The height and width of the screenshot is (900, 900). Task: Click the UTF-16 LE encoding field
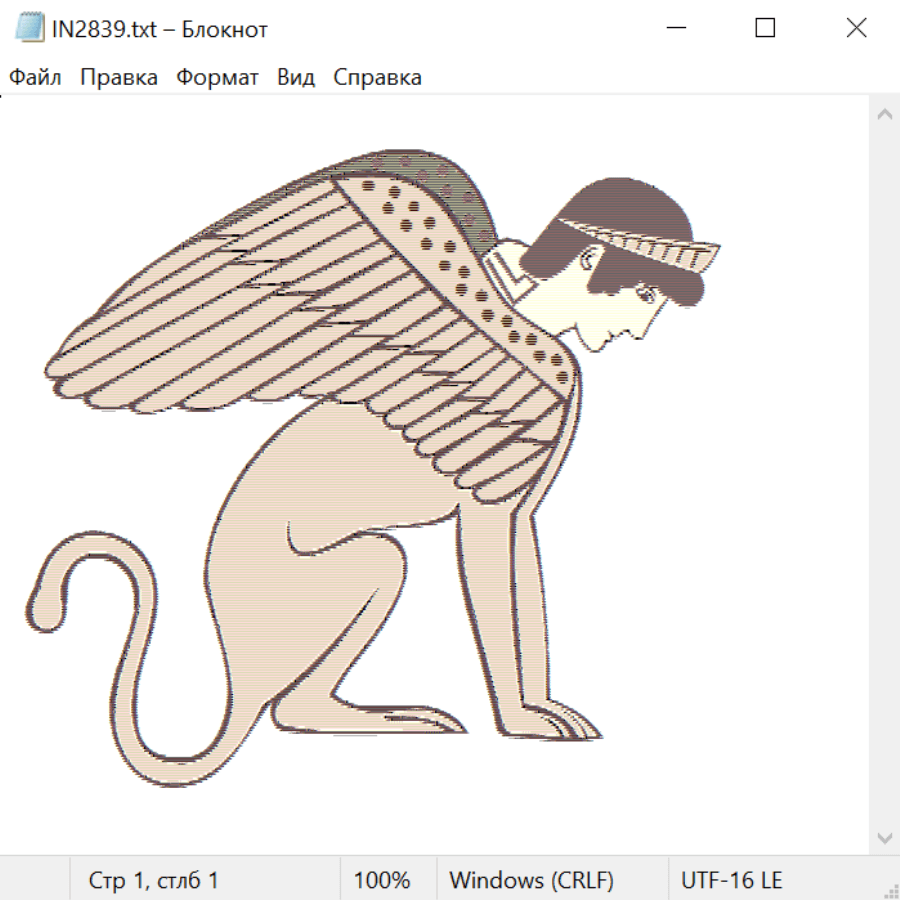tap(731, 881)
